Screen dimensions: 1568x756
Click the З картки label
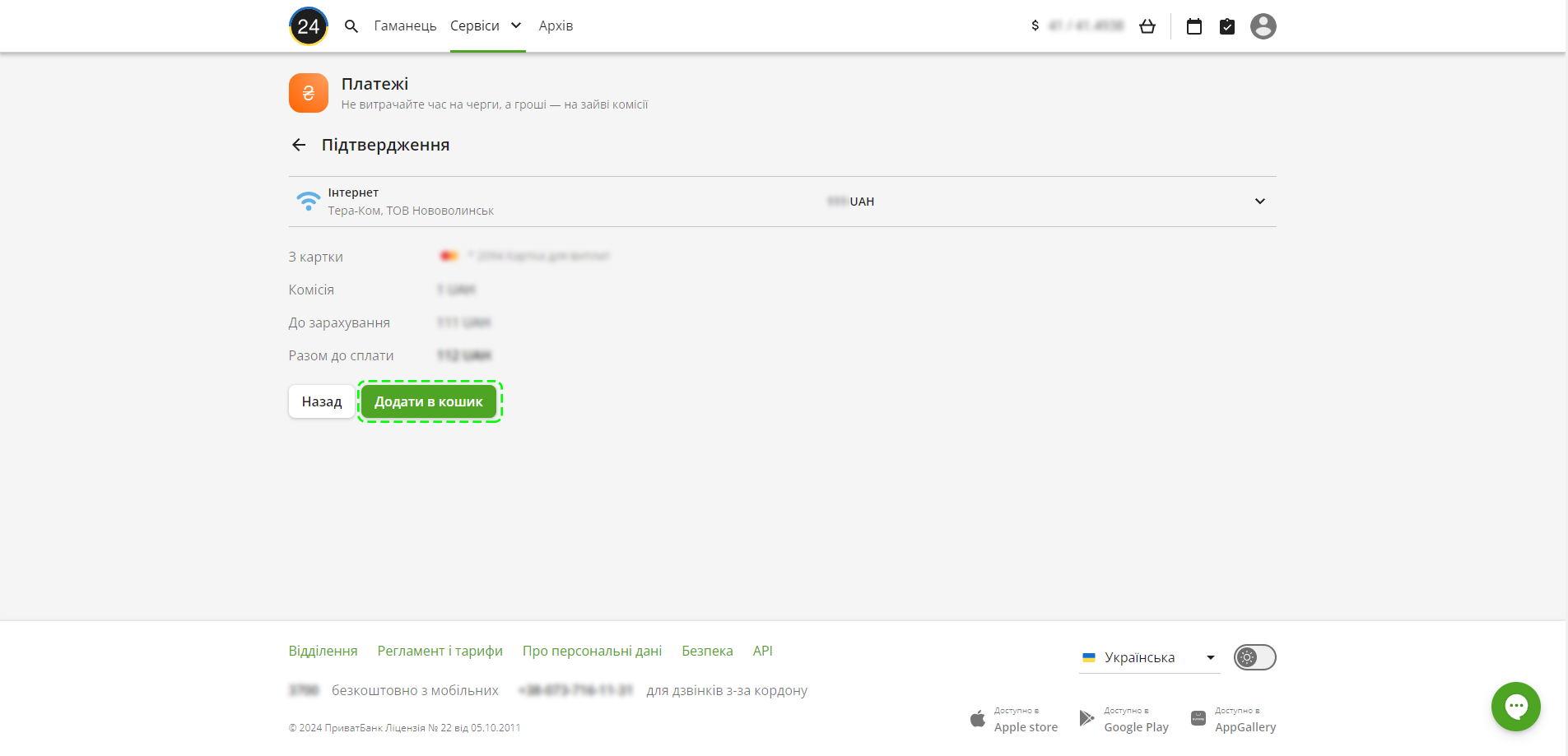tap(315, 257)
